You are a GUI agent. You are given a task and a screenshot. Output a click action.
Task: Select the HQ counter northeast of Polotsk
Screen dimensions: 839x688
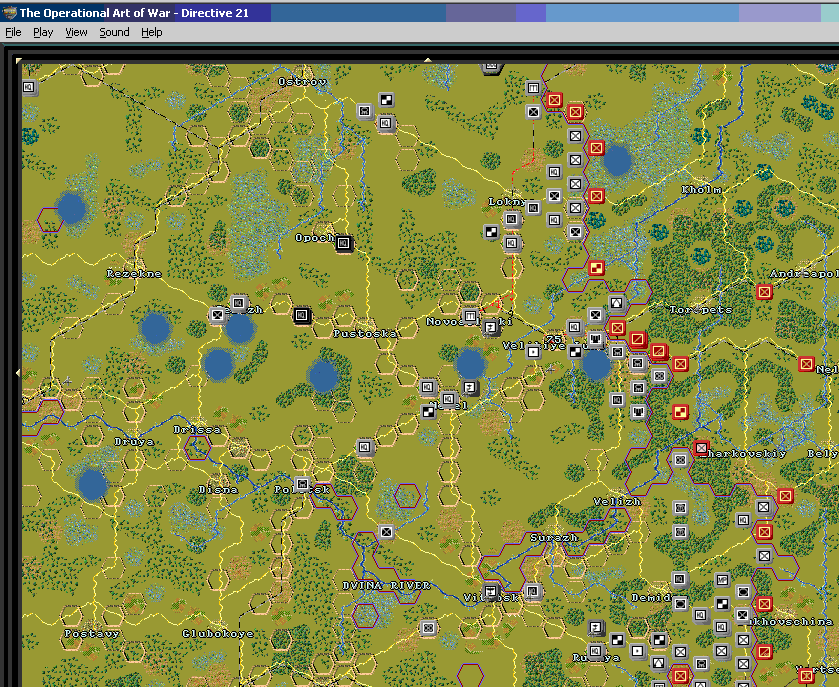pos(365,447)
